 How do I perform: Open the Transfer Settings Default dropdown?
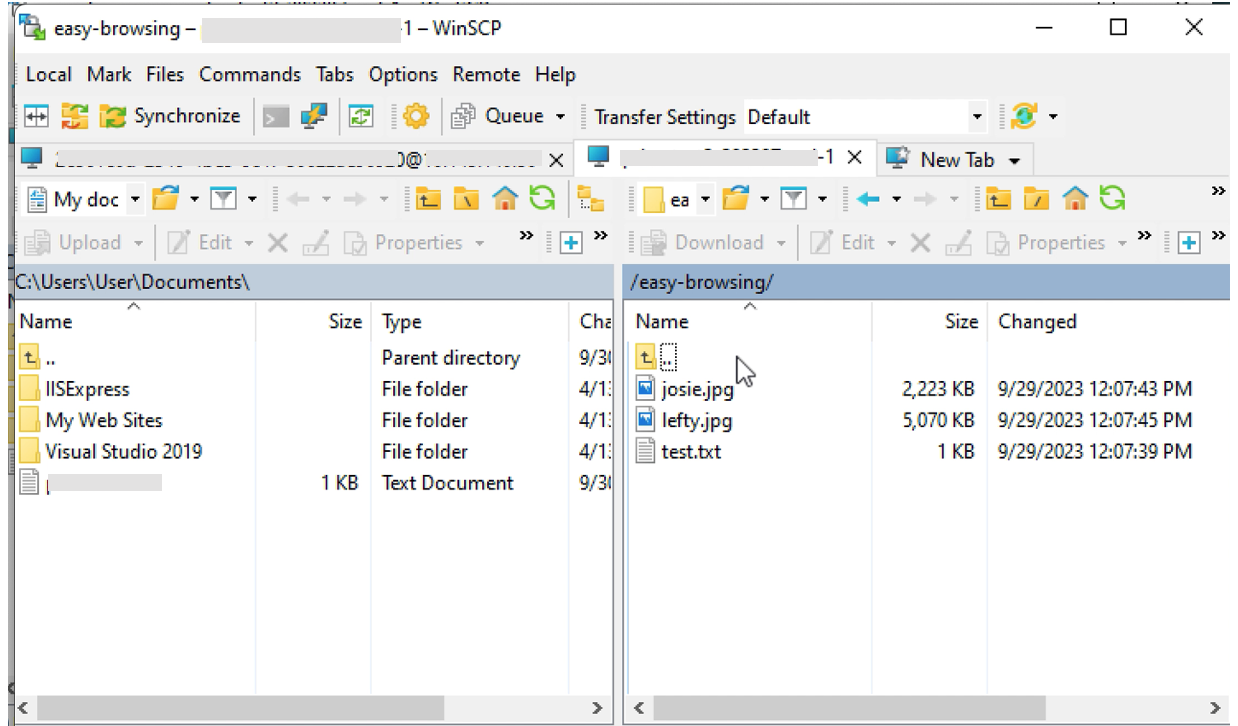[979, 115]
